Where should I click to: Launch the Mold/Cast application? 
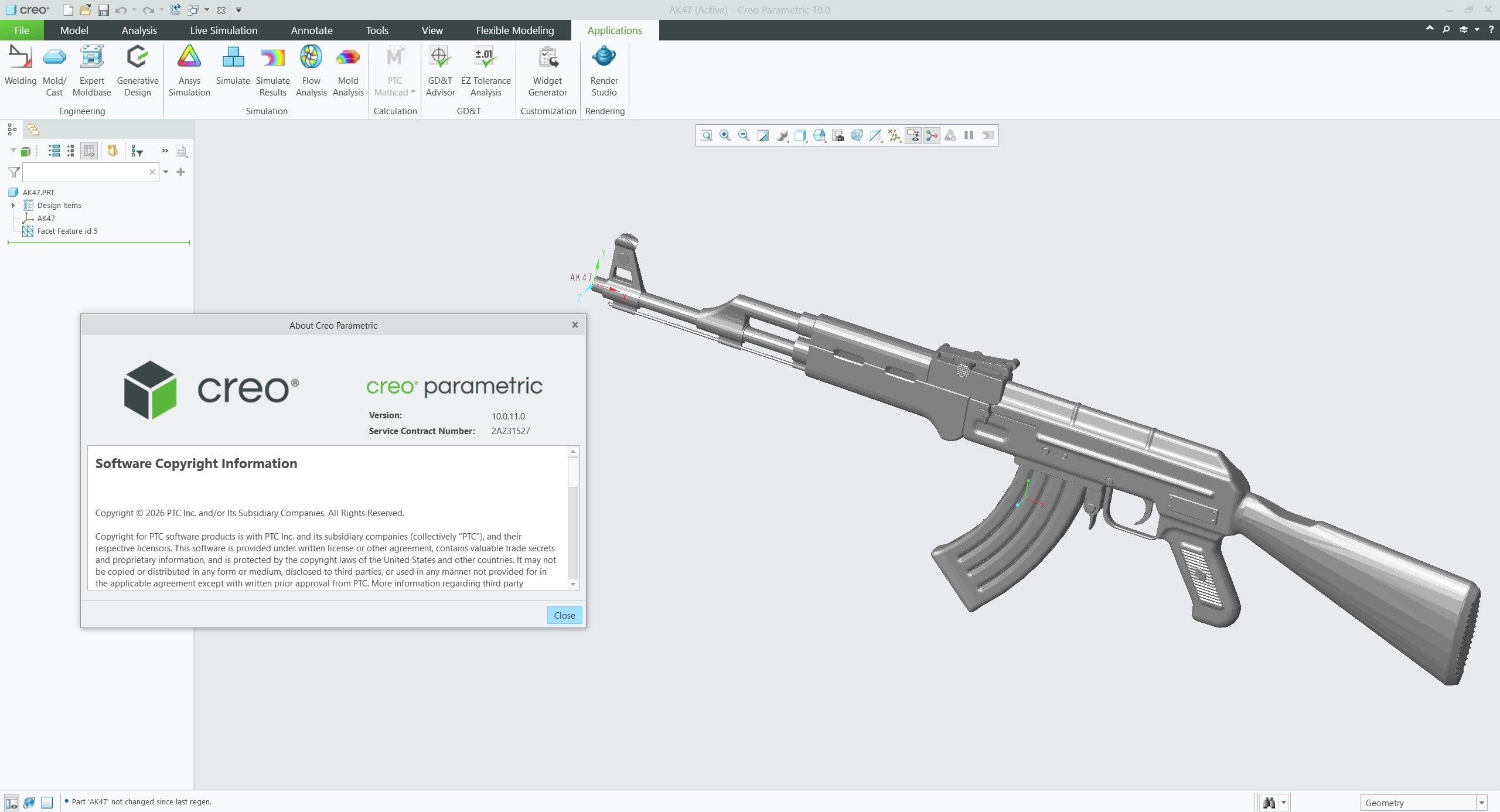(54, 70)
